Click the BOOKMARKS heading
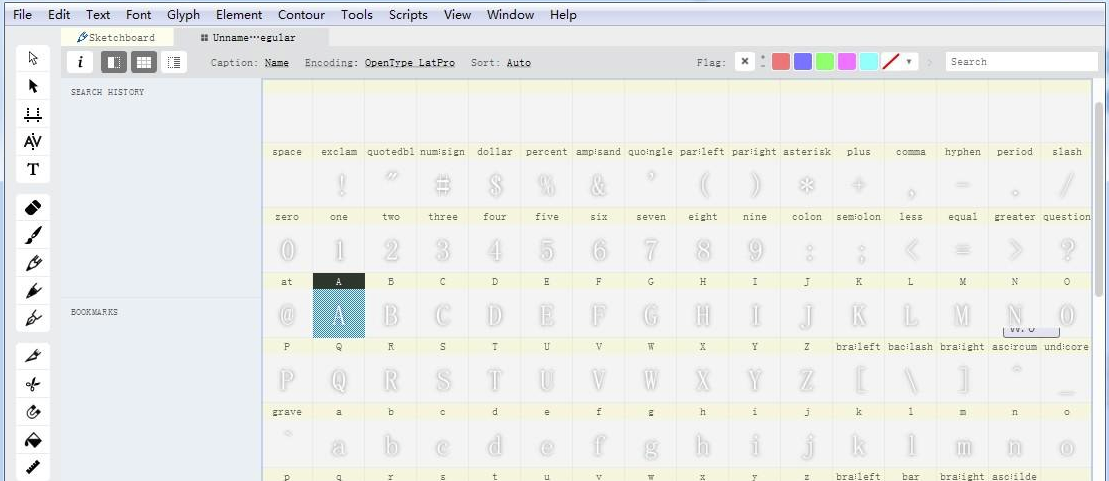1109x481 pixels. click(94, 312)
